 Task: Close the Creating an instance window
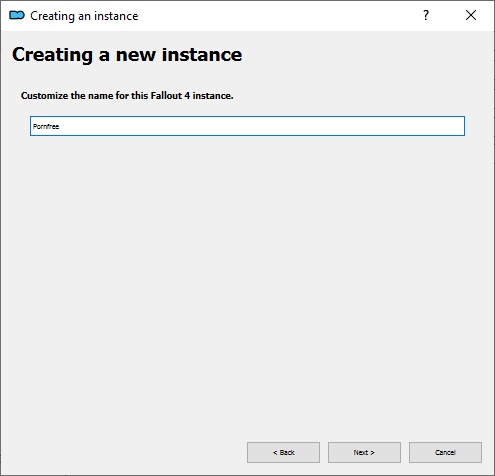(471, 15)
